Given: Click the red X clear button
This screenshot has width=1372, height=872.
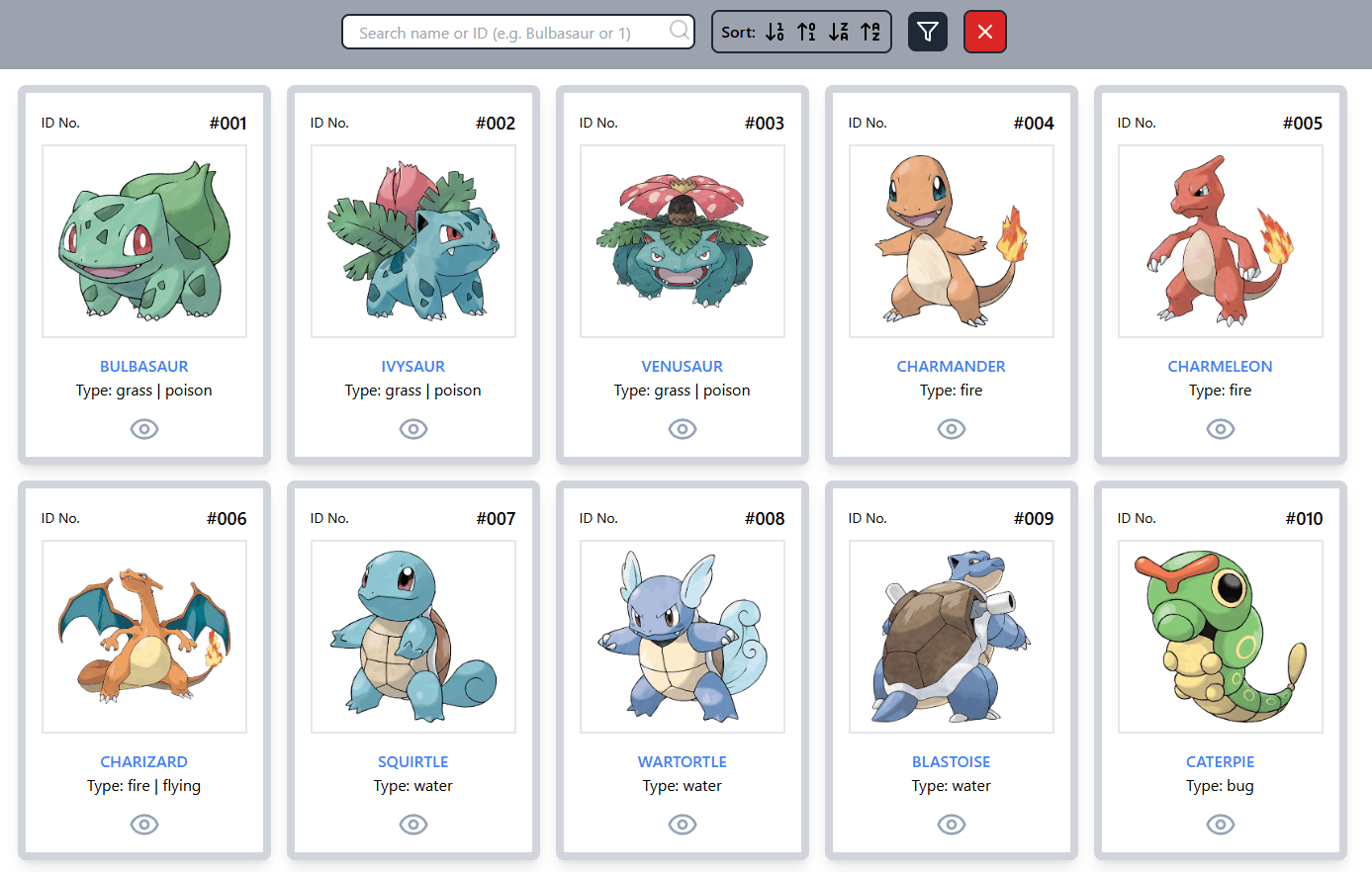Looking at the screenshot, I should 985,32.
